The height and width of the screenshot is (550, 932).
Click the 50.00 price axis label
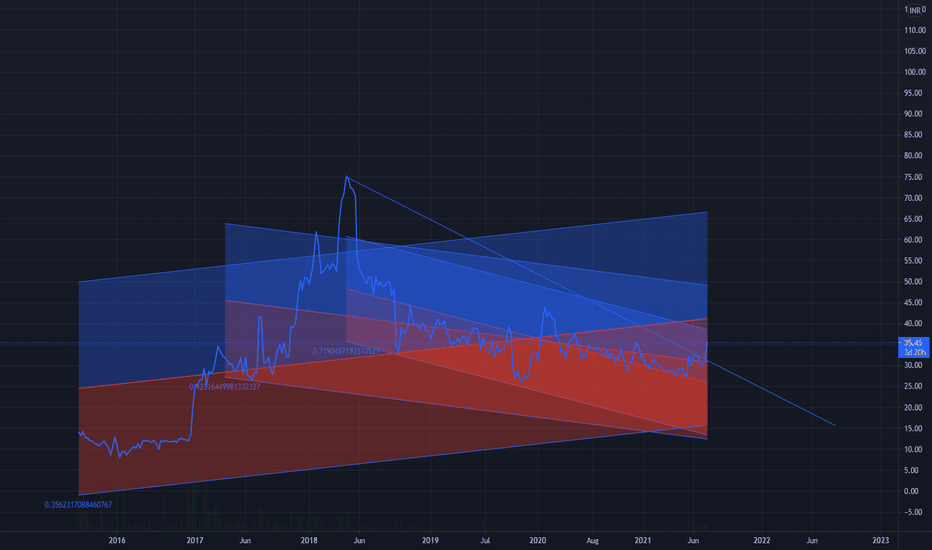[x=913, y=282]
